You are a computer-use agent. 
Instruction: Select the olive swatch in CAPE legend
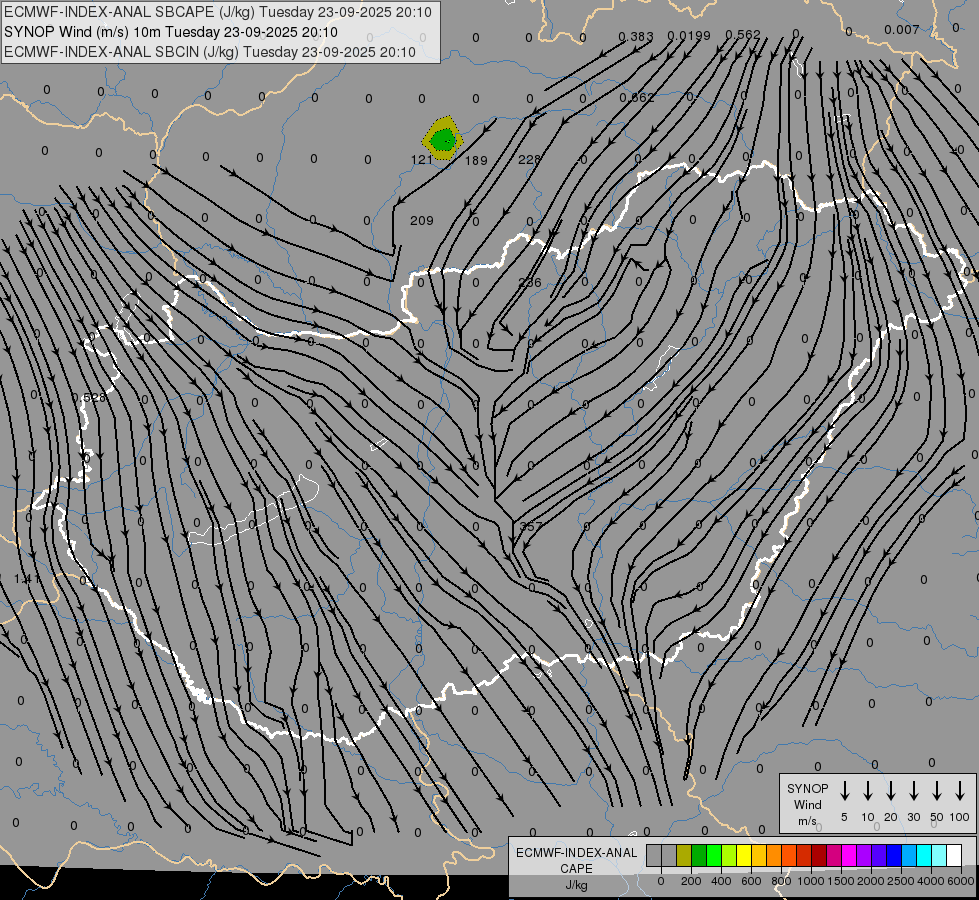684,855
